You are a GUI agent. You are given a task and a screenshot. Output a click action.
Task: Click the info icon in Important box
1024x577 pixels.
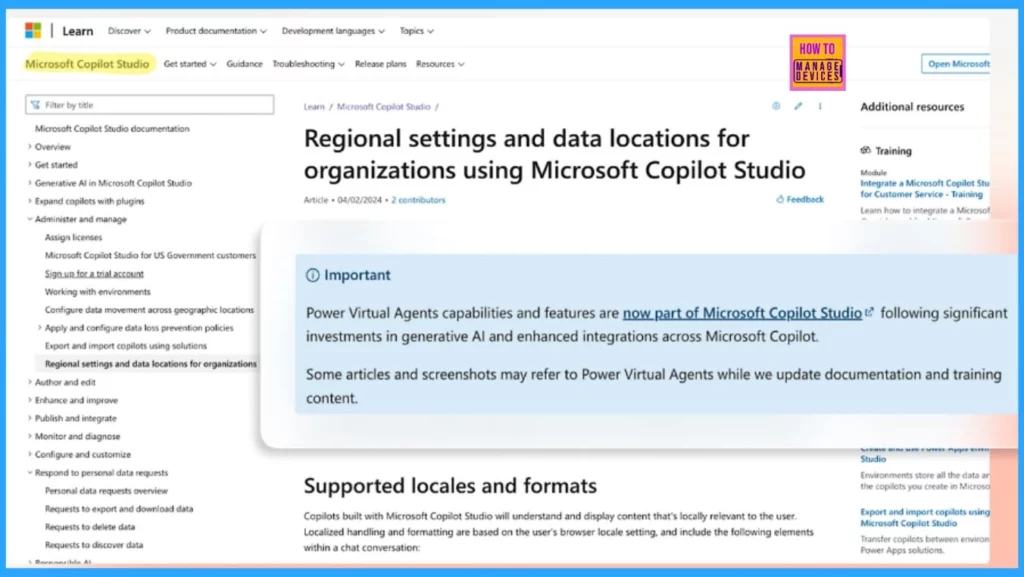coord(313,275)
